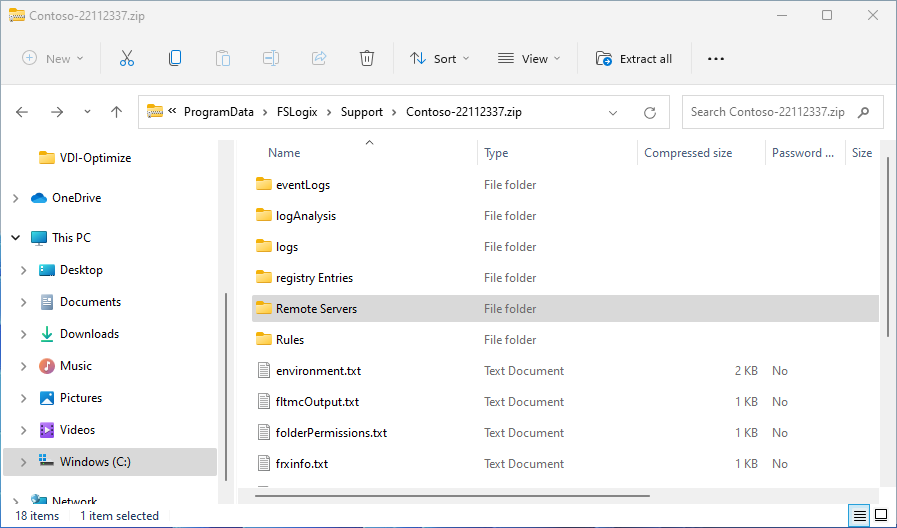Sort by Compressed size column header
The height and width of the screenshot is (528, 897).
688,153
